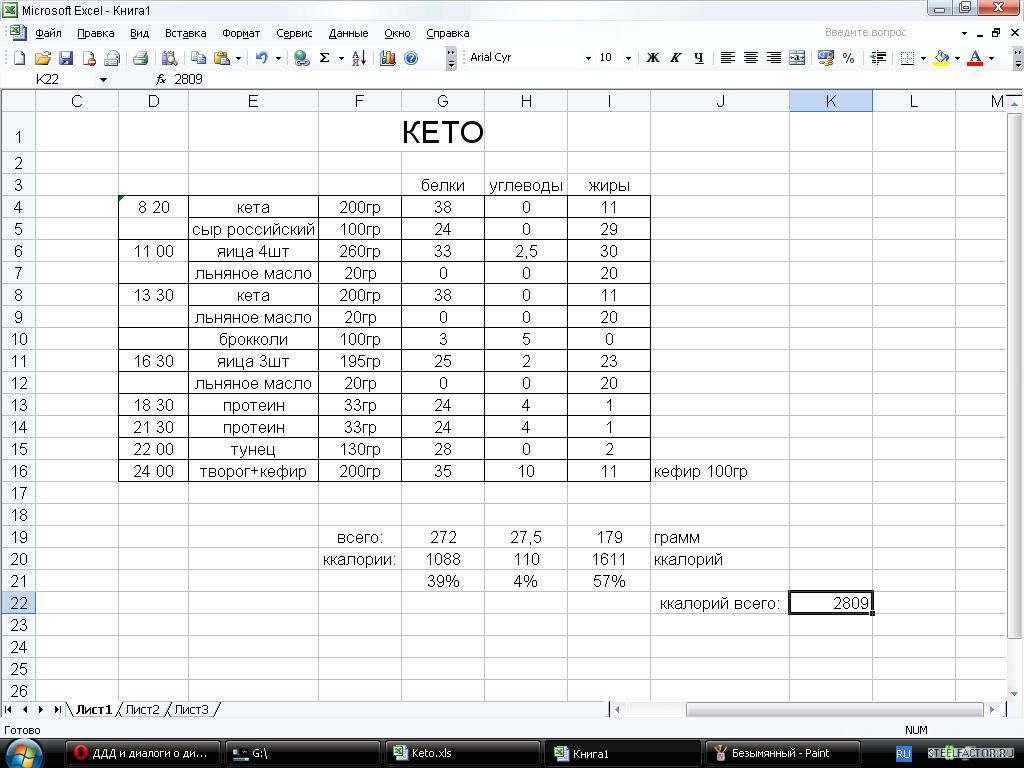Open a file with the folder icon

coord(43,58)
